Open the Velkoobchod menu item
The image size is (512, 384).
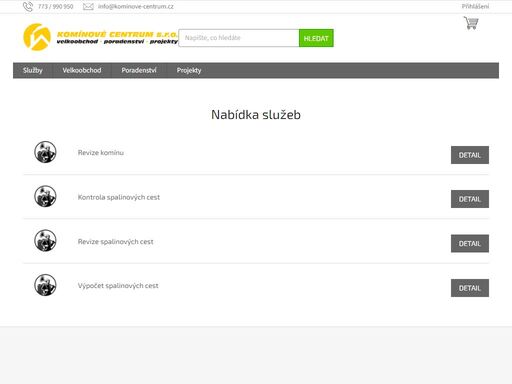tap(82, 70)
